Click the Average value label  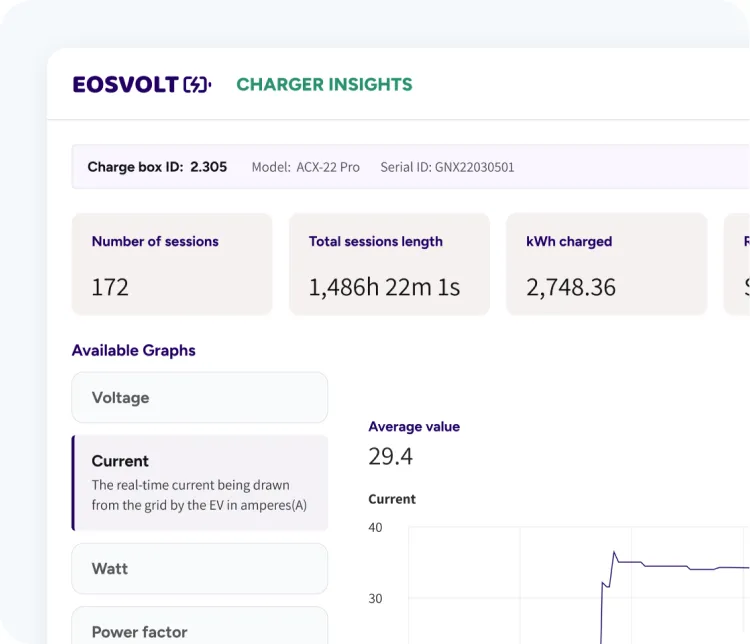pyautogui.click(x=414, y=426)
